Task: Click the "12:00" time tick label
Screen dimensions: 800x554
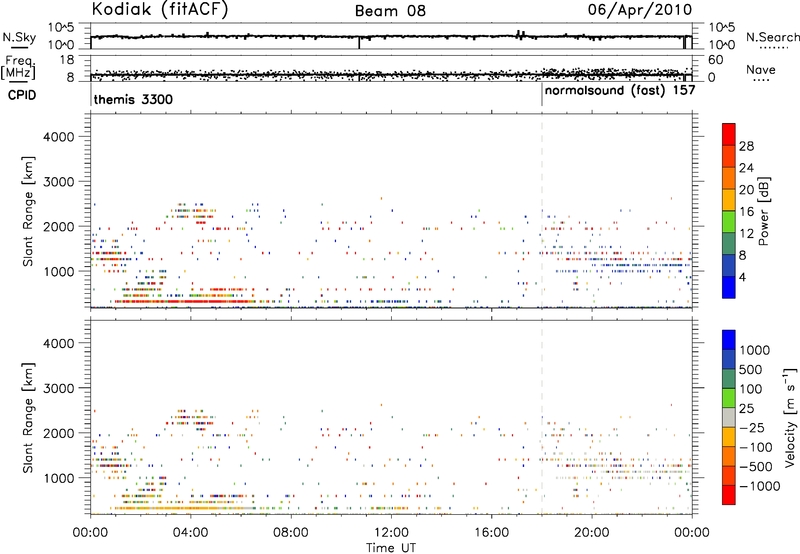Action: click(391, 533)
